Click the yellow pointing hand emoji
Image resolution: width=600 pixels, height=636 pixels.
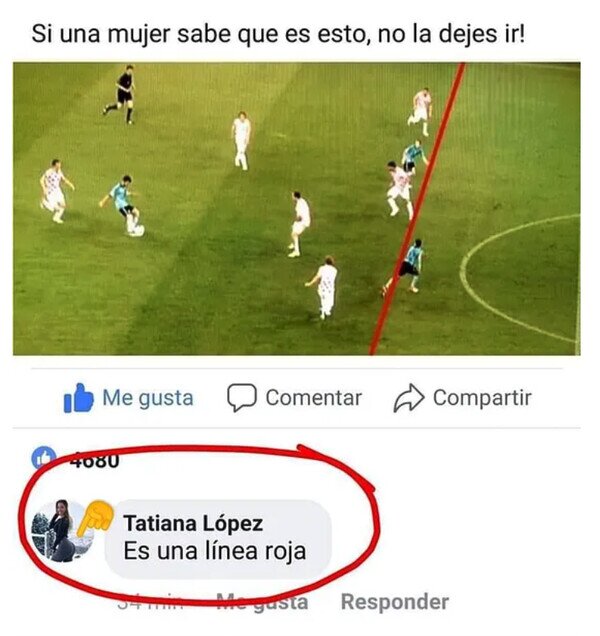95,517
